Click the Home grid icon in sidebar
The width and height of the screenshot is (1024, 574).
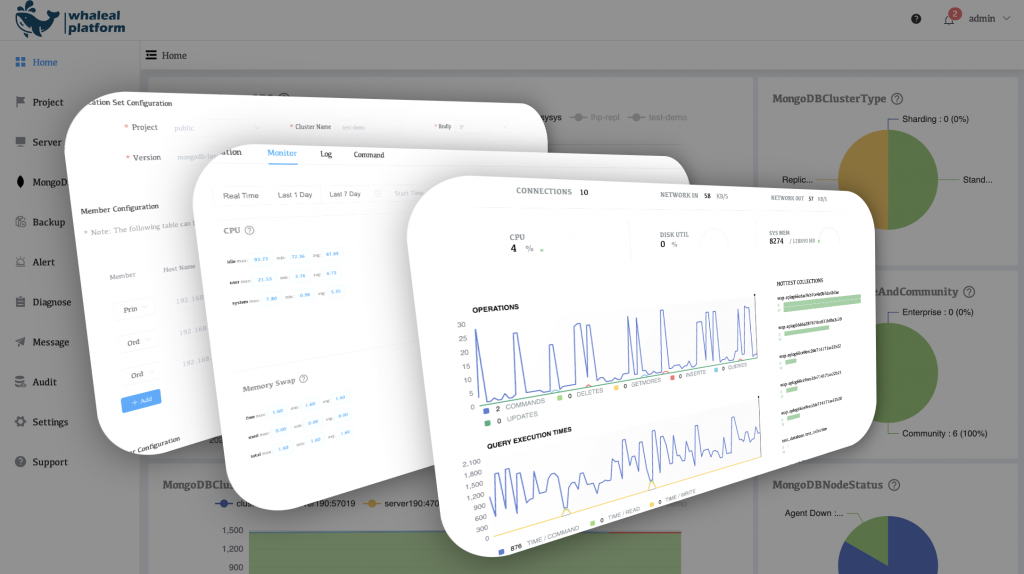click(20, 62)
